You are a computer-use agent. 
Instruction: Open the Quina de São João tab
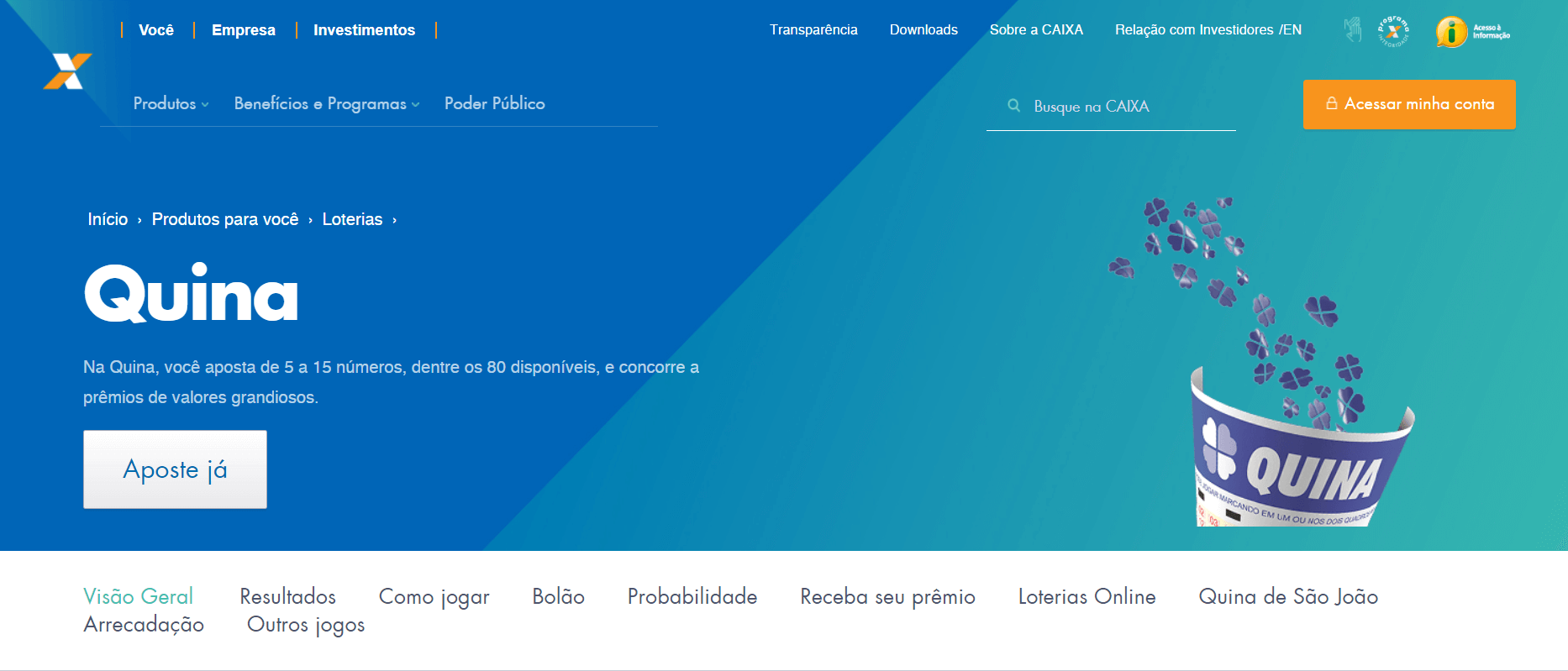coord(1288,596)
